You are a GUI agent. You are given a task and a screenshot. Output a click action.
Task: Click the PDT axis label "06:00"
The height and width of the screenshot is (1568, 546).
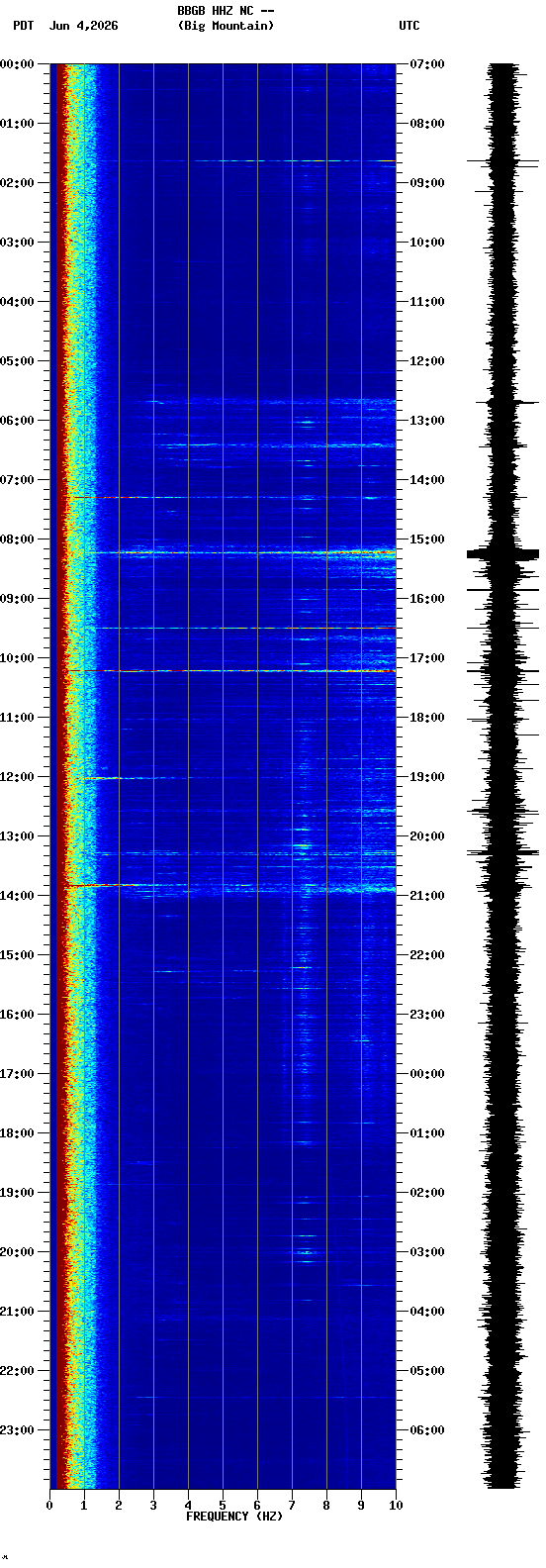[x=17, y=421]
